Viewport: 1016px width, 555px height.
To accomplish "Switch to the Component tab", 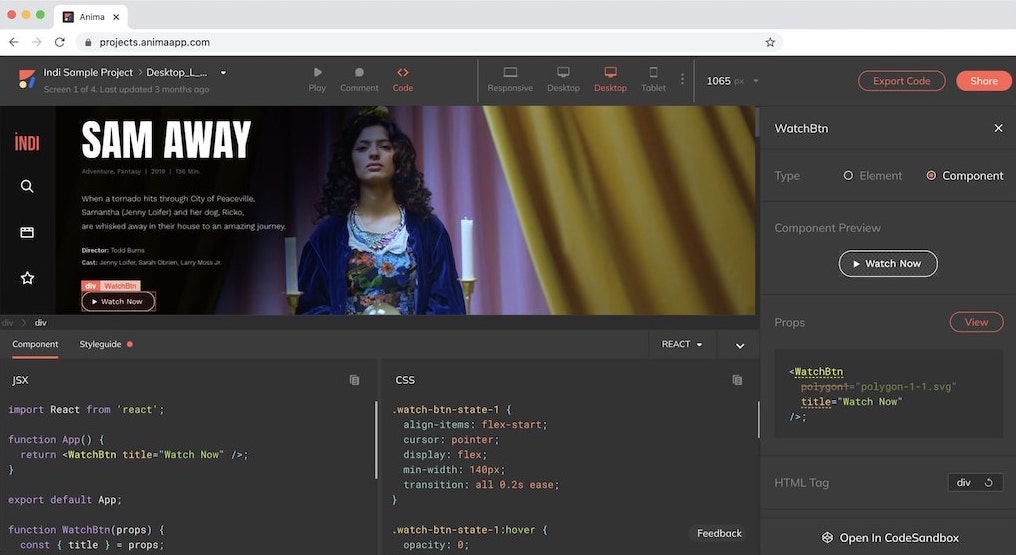I will (x=35, y=344).
